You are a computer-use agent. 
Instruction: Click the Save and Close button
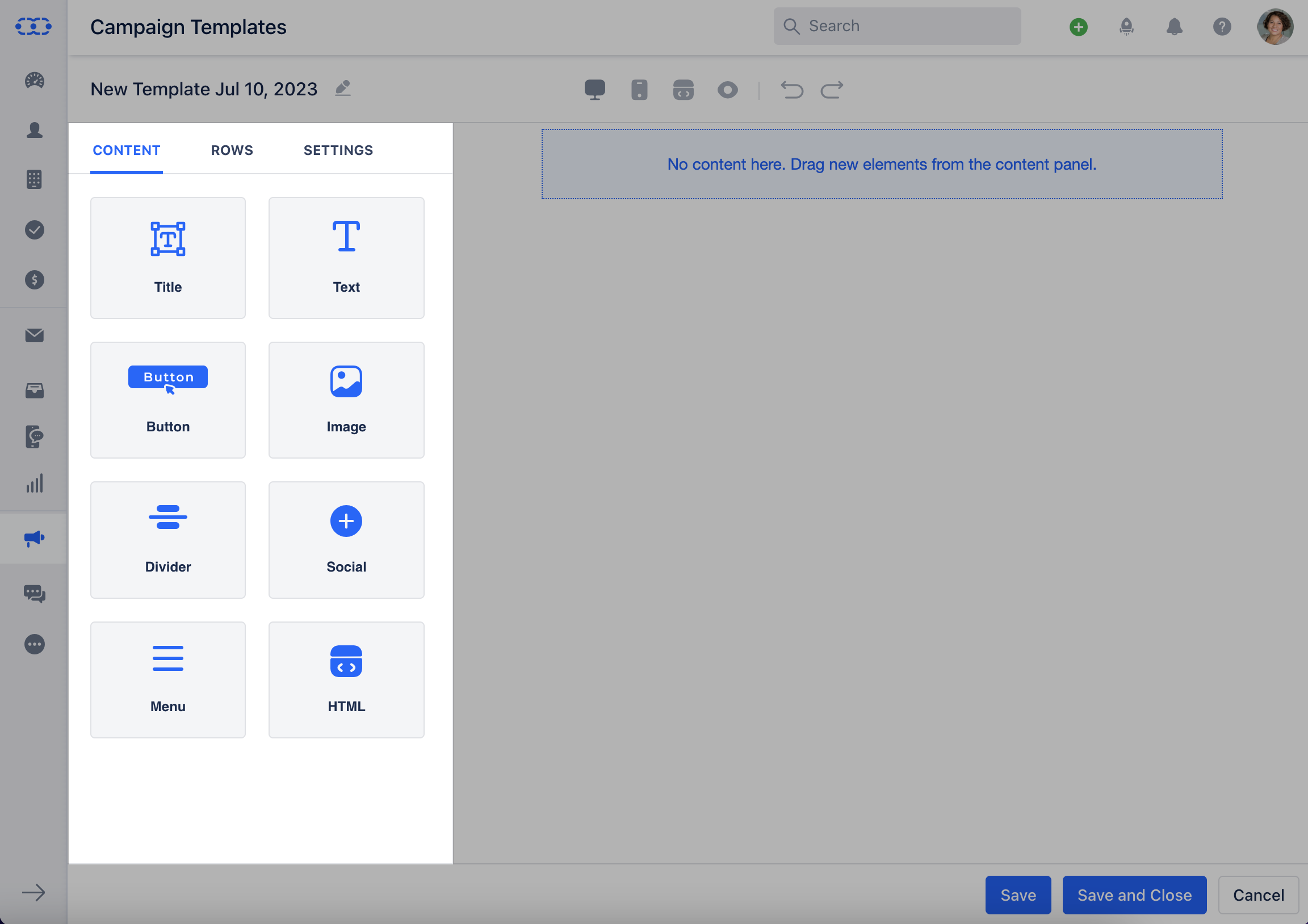point(1134,895)
